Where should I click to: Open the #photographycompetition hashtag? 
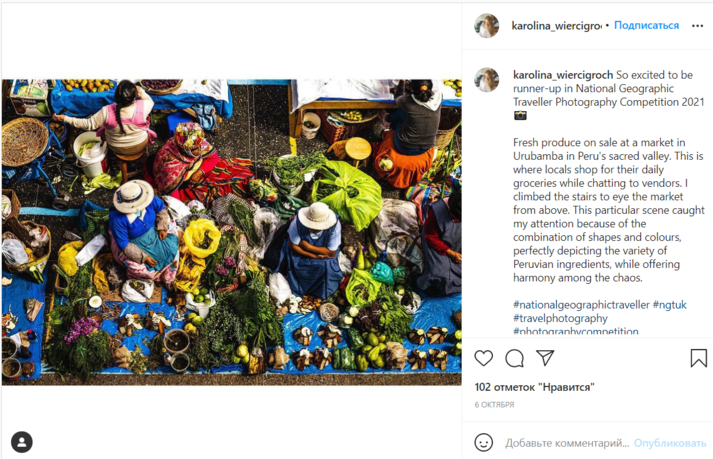(576, 331)
